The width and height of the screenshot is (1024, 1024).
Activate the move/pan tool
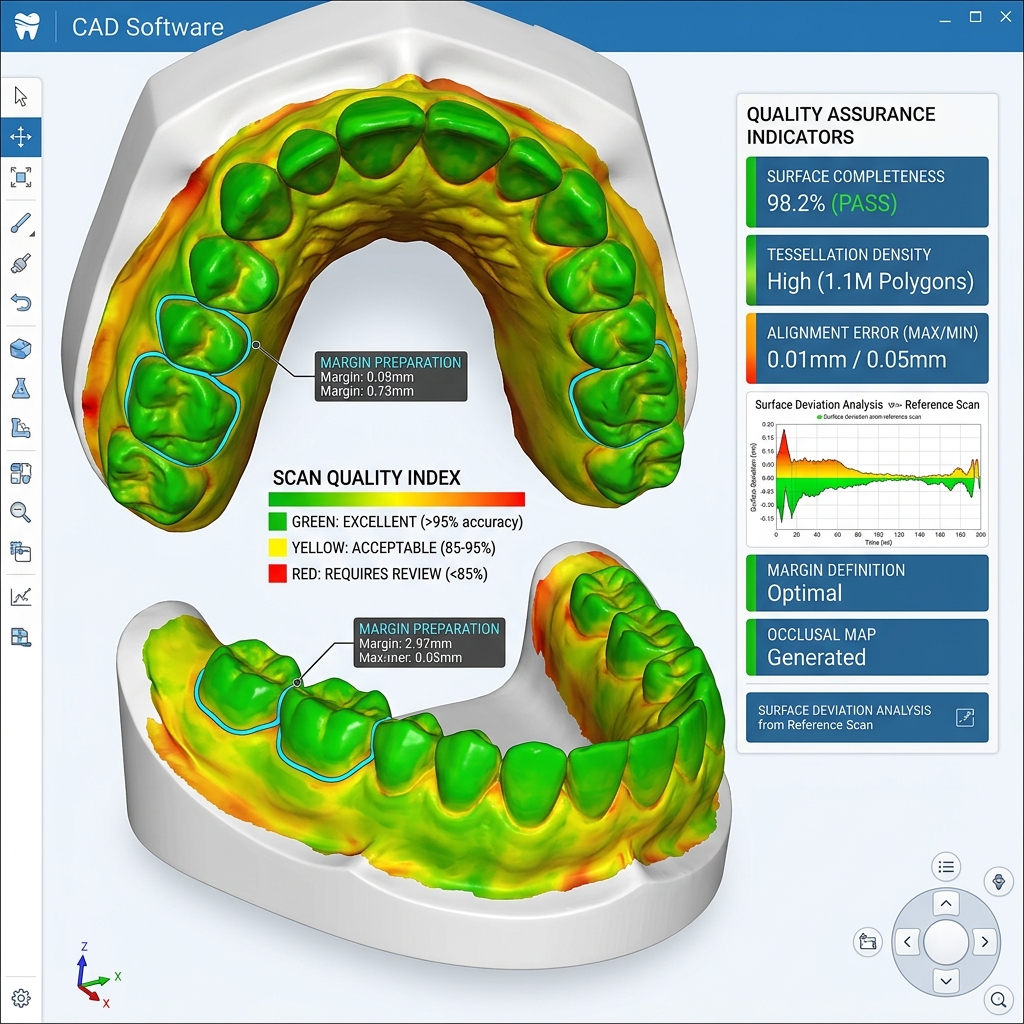tap(21, 137)
